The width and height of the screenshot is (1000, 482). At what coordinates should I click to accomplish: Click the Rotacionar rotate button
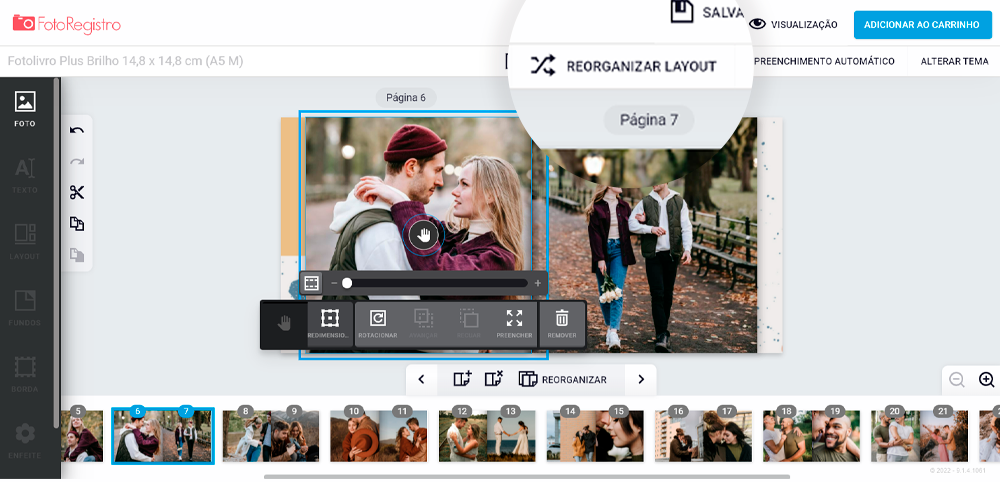point(378,325)
